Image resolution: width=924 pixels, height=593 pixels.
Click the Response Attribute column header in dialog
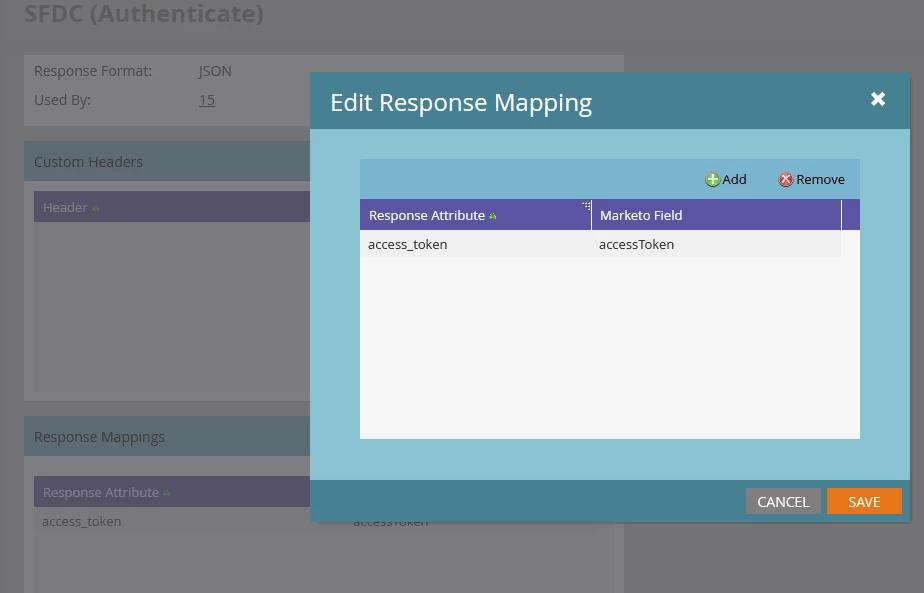point(476,215)
